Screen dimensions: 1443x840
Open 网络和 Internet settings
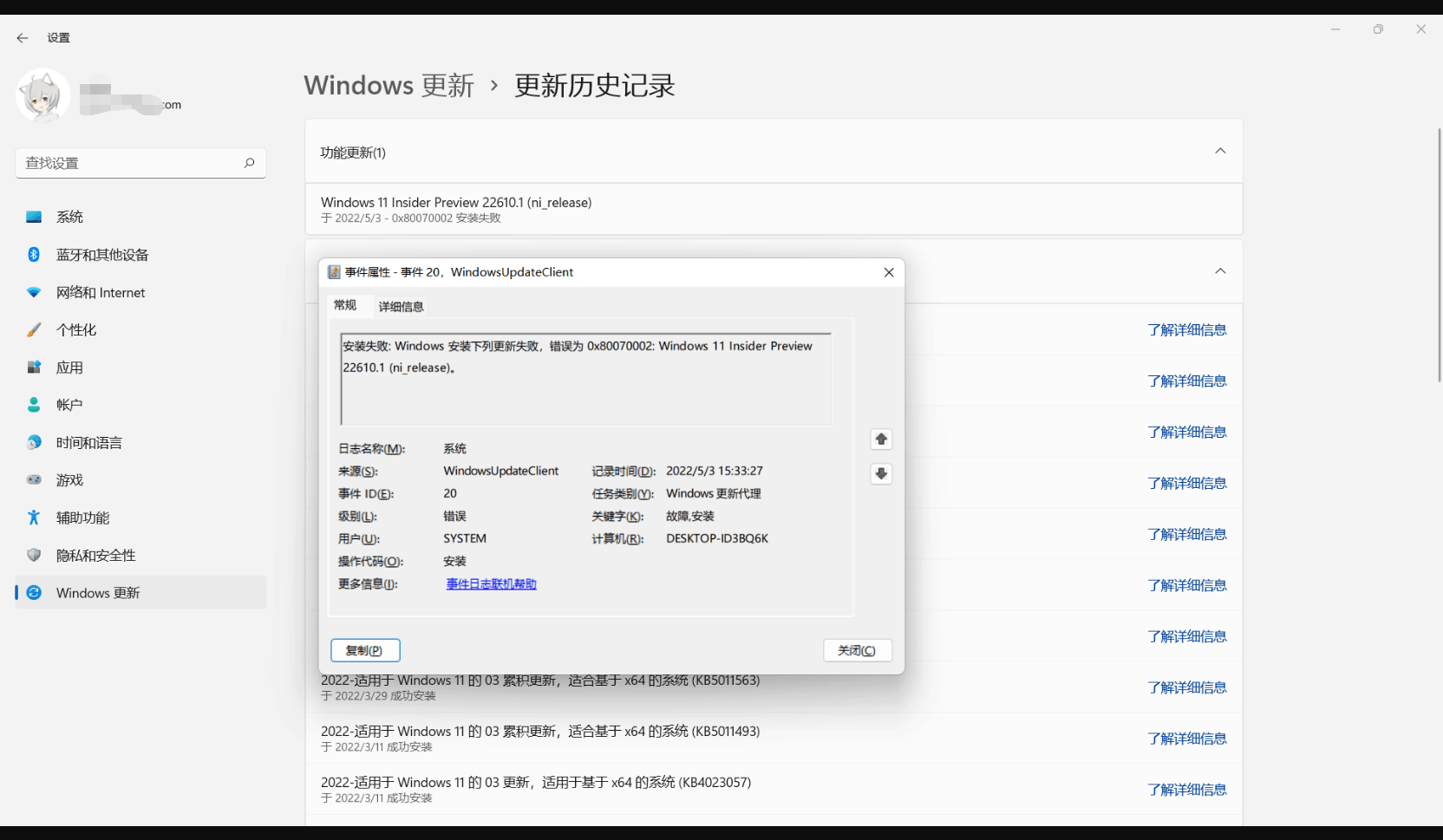(x=100, y=292)
